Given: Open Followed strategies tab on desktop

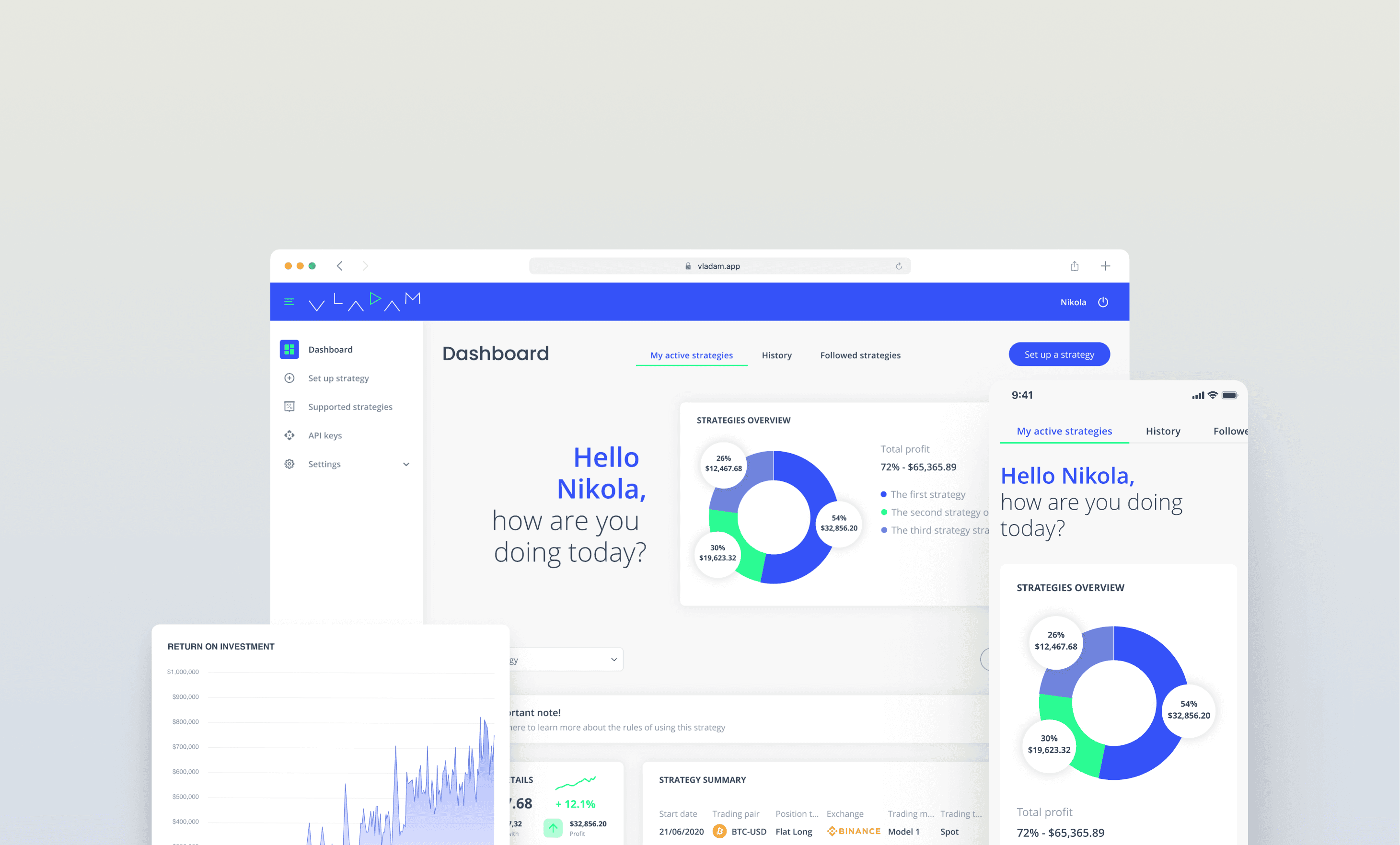Looking at the screenshot, I should coord(860,355).
